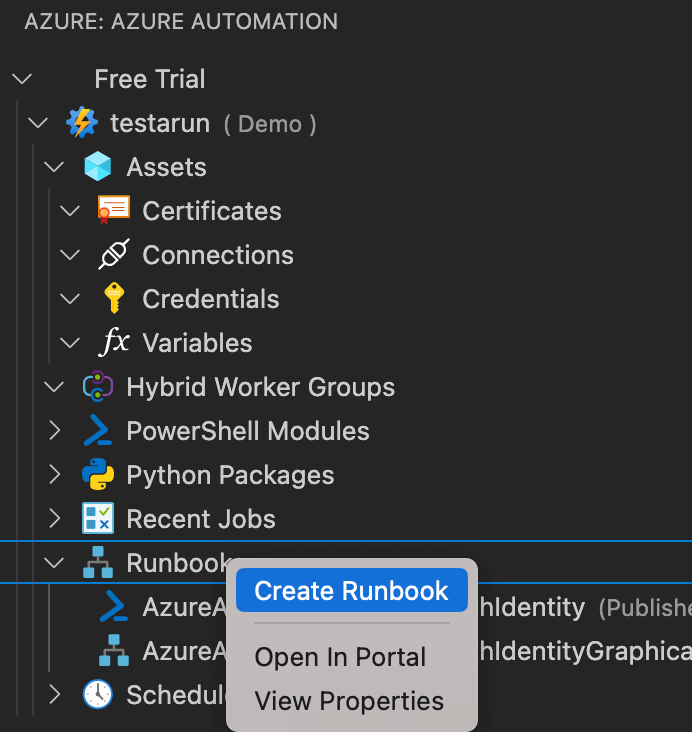This screenshot has width=692, height=732.
Task: Choose Create Runbook from context menu
Action: (x=351, y=591)
